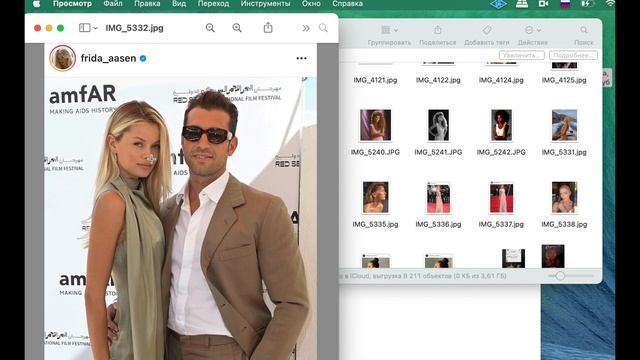
Task: Open the Файл menu
Action: tap(113, 4)
